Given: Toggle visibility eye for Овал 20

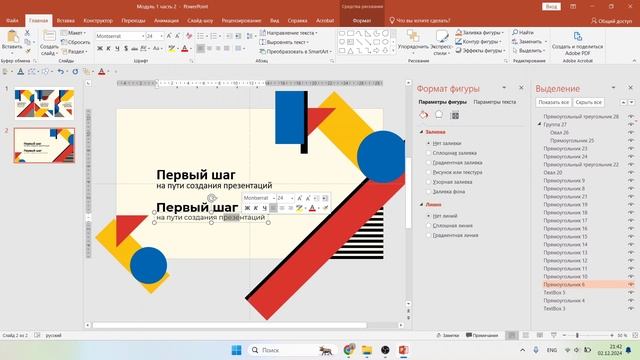Looking at the screenshot, I should pos(631,172).
